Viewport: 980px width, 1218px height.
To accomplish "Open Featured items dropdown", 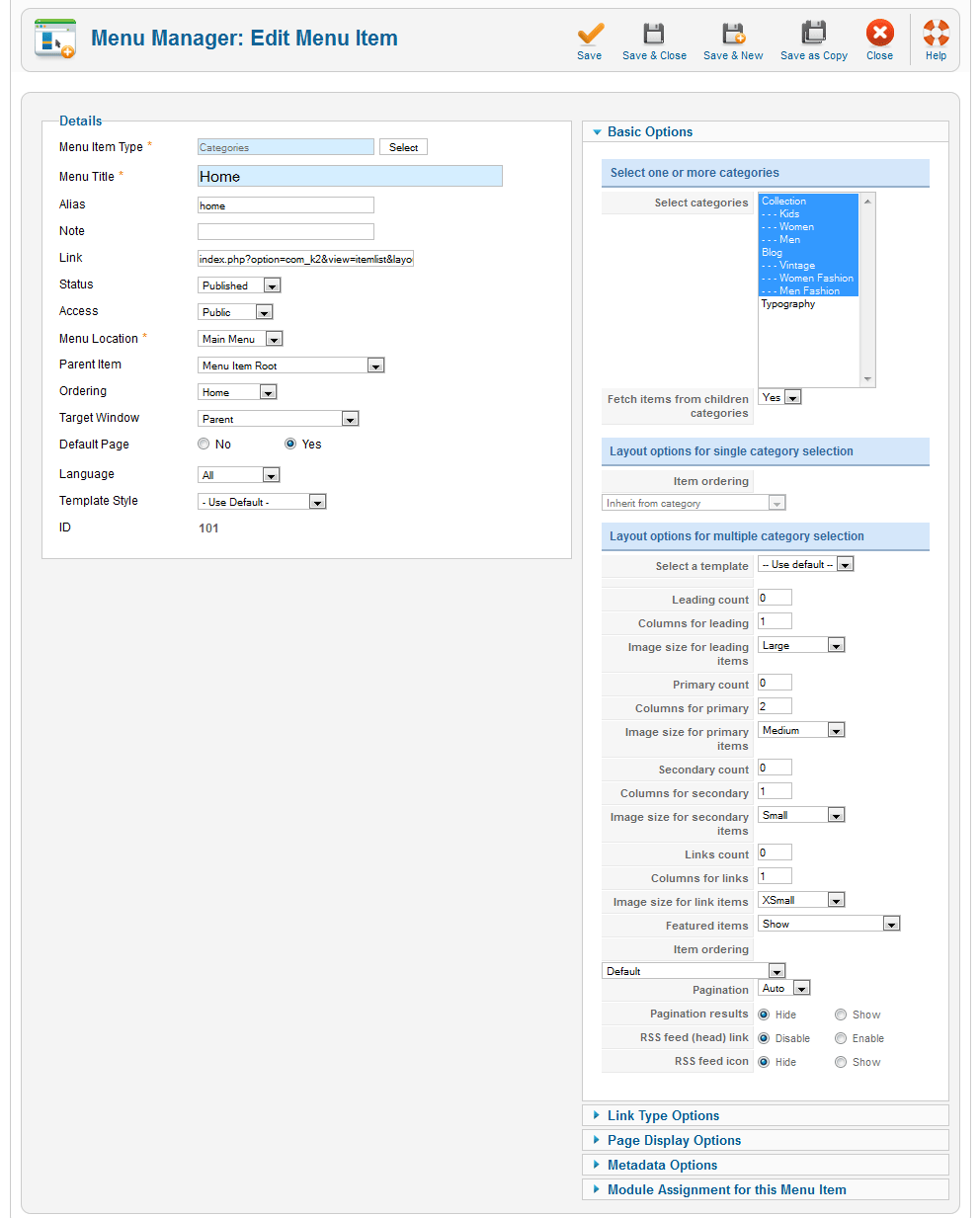I will pos(829,924).
